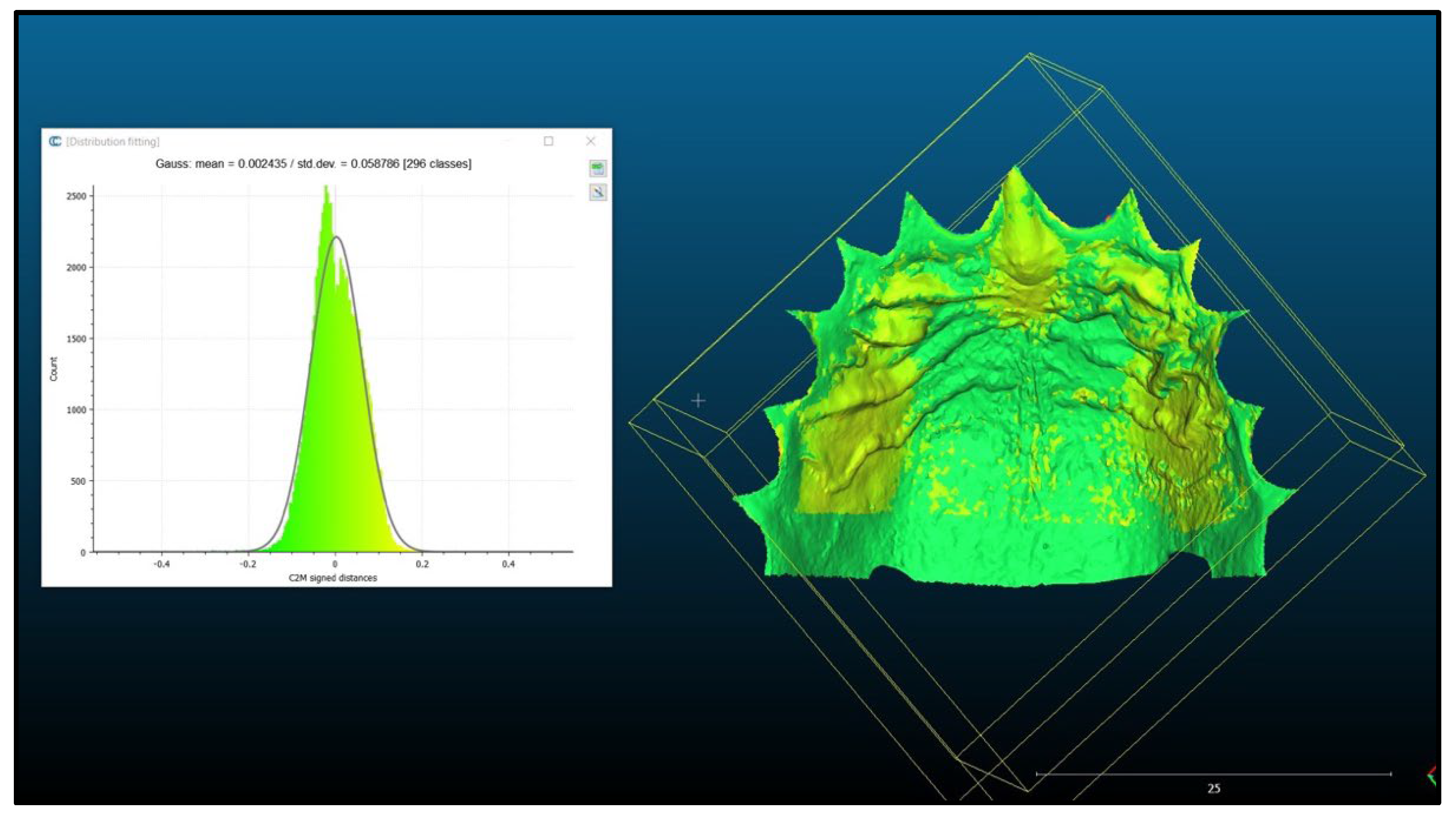This screenshot has height=819, width=1456.
Task: Click the axis trihedron at bottom right
Action: 1430,775
